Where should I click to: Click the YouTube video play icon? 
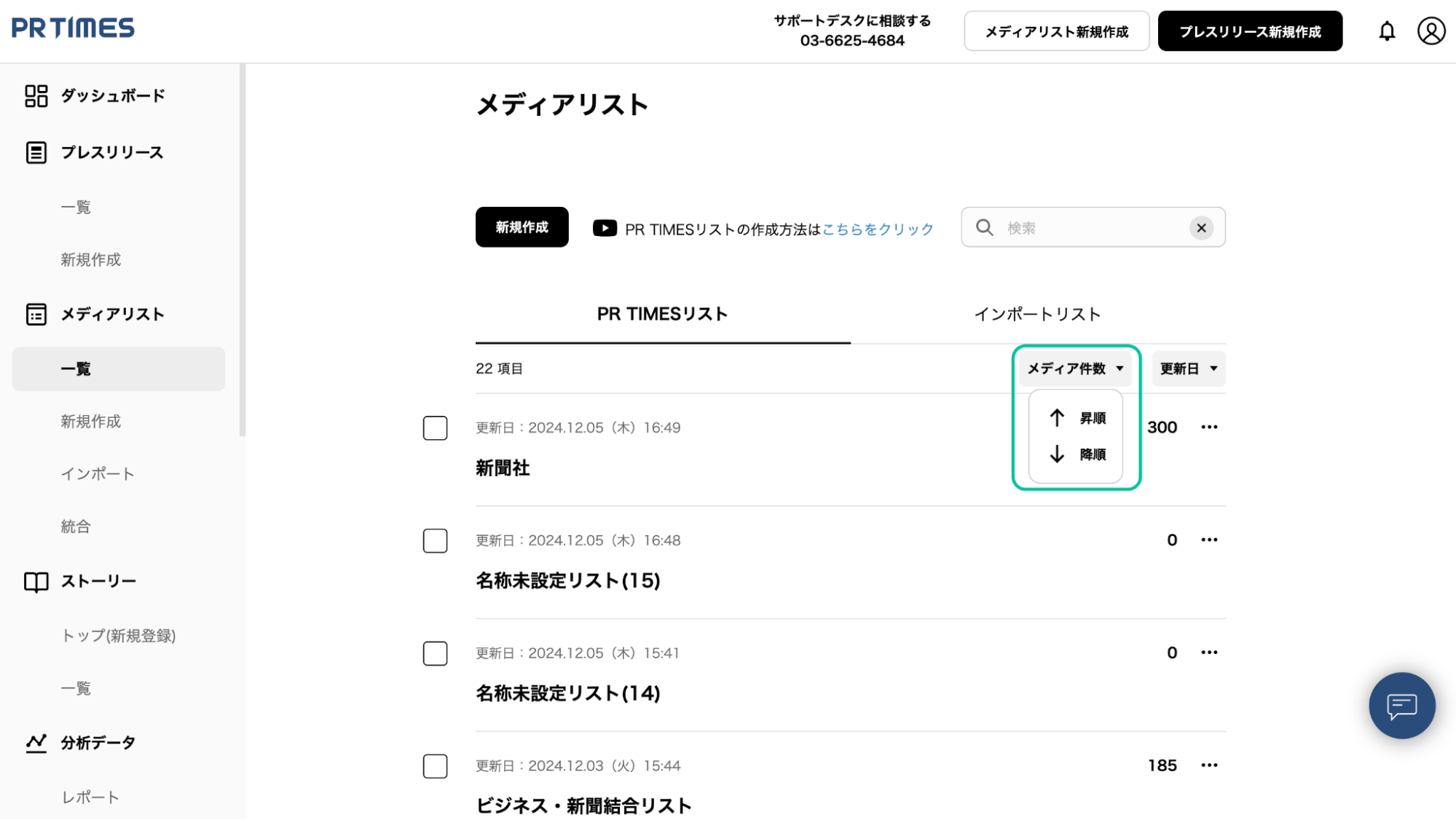tap(605, 229)
